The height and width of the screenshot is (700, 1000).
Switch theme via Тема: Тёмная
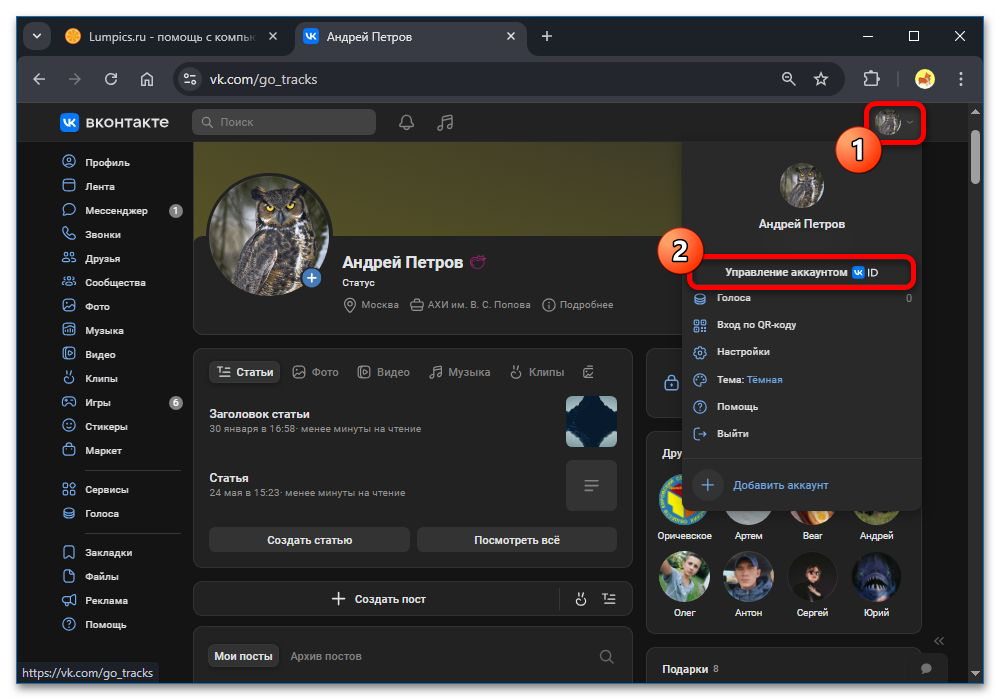pyautogui.click(x=802, y=379)
